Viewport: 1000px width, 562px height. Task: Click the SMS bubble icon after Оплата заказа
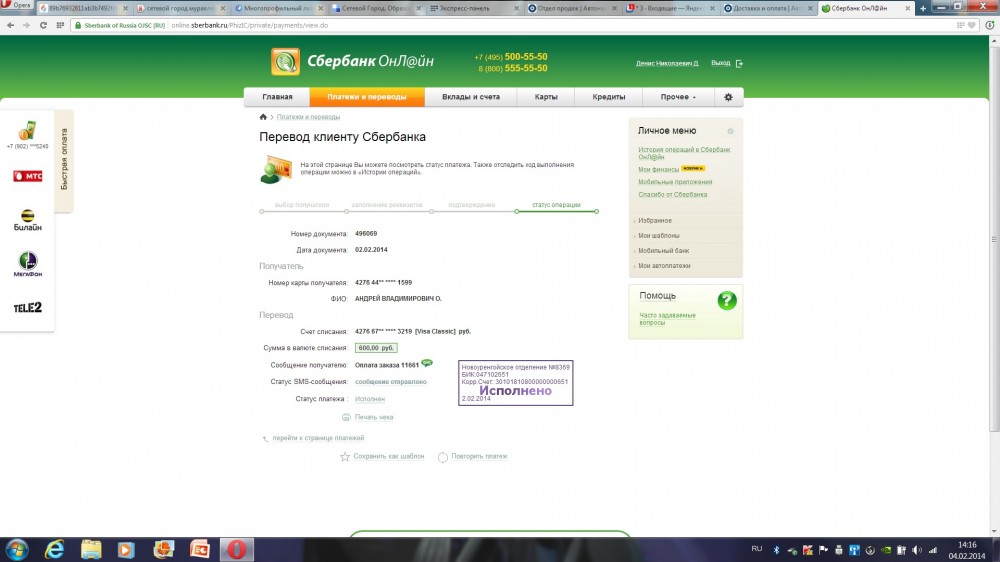pyautogui.click(x=427, y=363)
